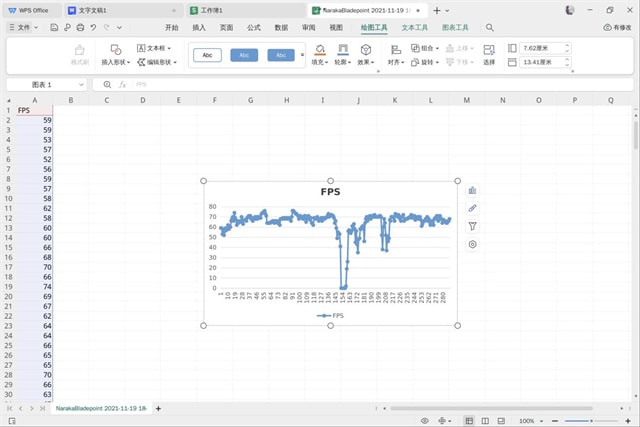Switch to the 插入 ribbon tab
The width and height of the screenshot is (640, 427).
[x=199, y=28]
